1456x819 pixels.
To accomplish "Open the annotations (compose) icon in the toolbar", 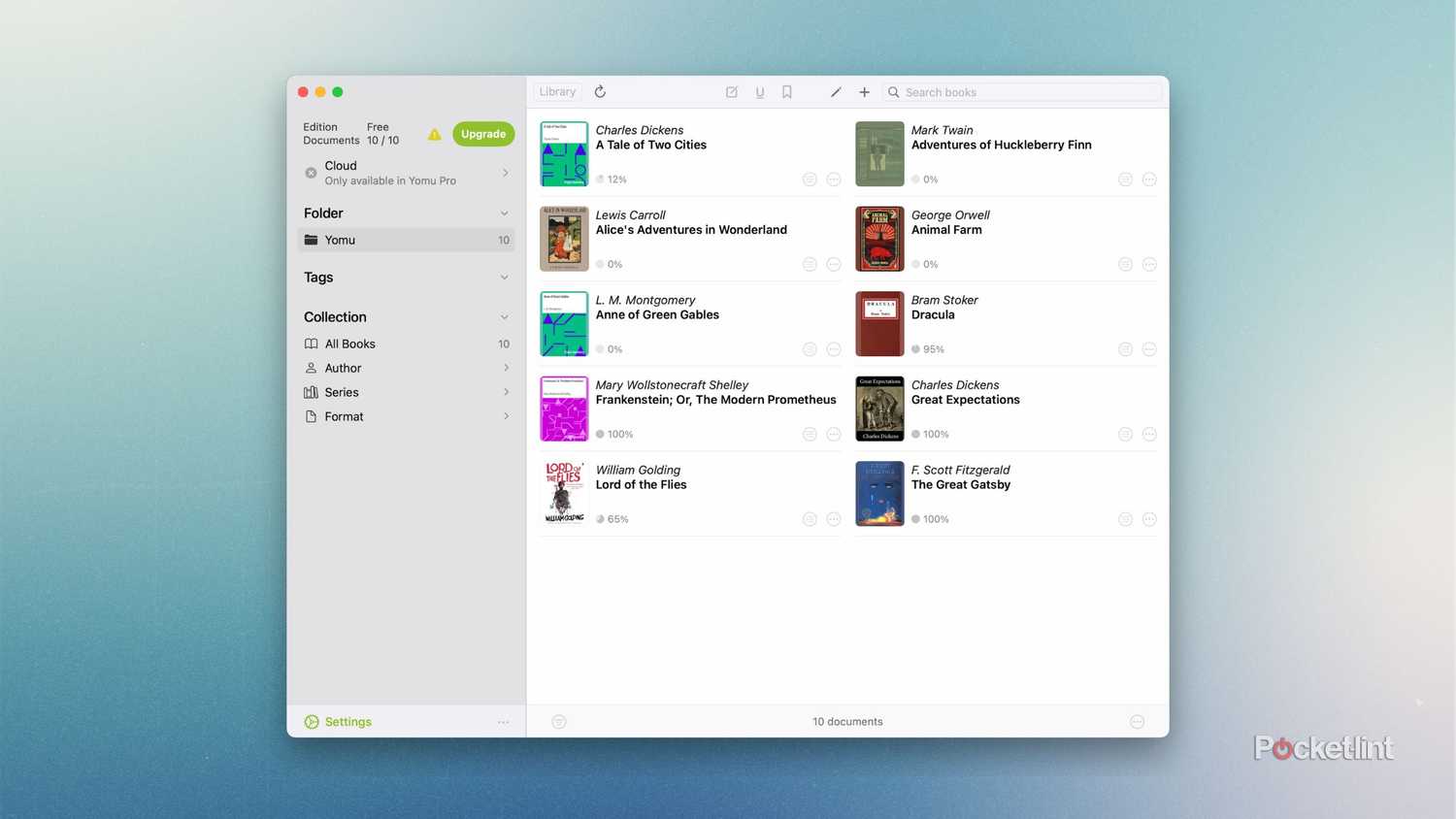I will pyautogui.click(x=731, y=91).
